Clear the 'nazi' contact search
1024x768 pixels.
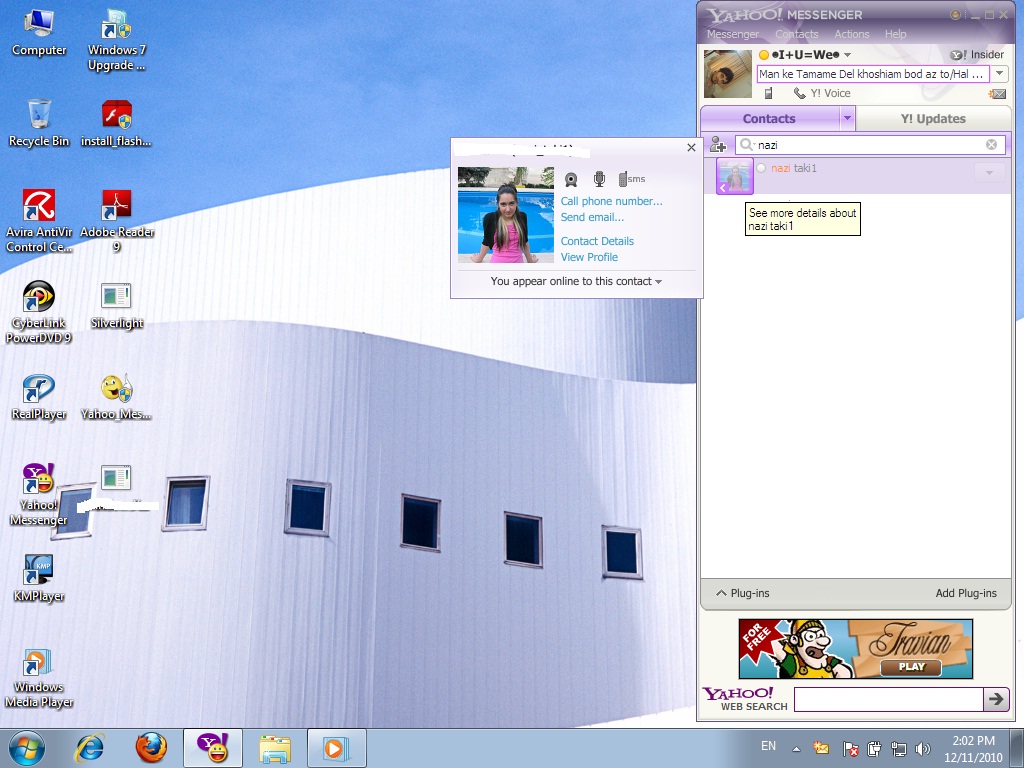pyautogui.click(x=991, y=144)
